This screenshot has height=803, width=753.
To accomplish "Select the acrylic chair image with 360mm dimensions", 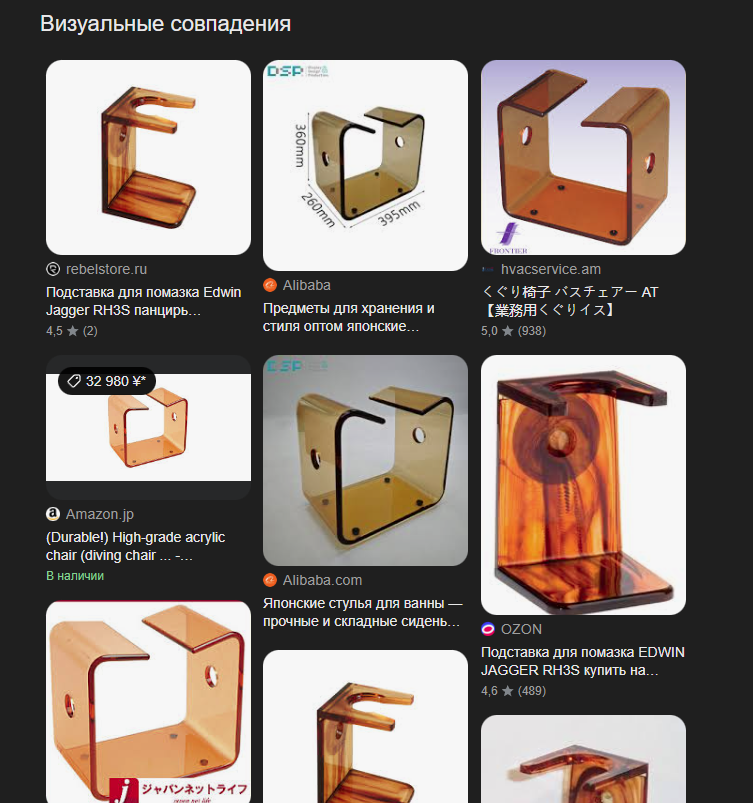I will pyautogui.click(x=365, y=165).
